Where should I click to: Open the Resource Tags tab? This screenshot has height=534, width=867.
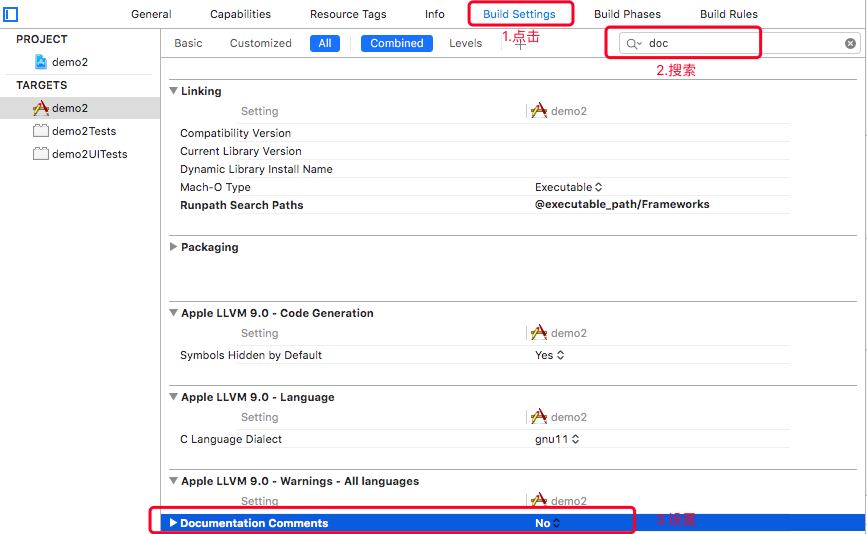[x=348, y=14]
